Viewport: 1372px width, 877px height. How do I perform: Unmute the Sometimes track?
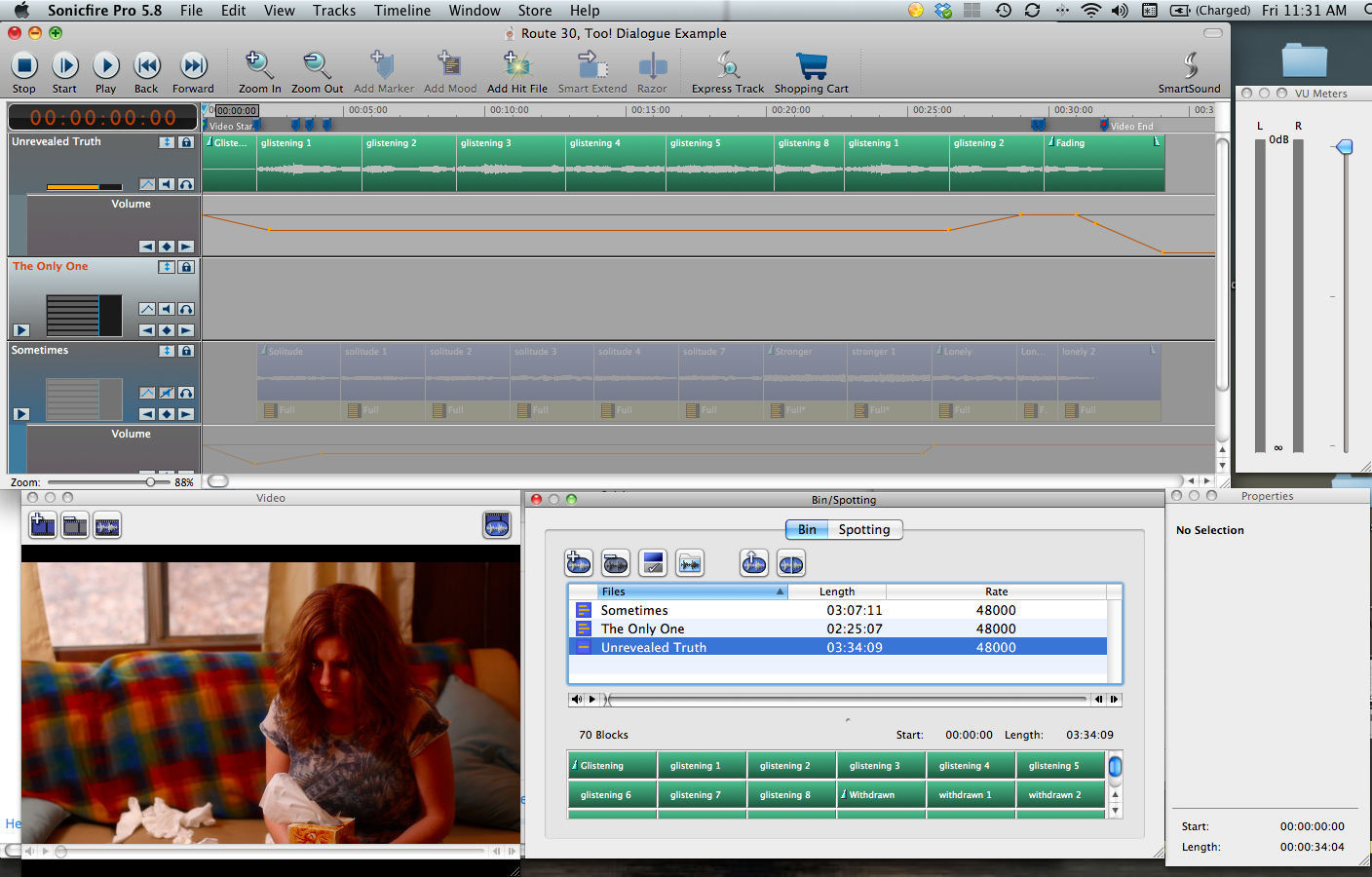click(x=167, y=393)
